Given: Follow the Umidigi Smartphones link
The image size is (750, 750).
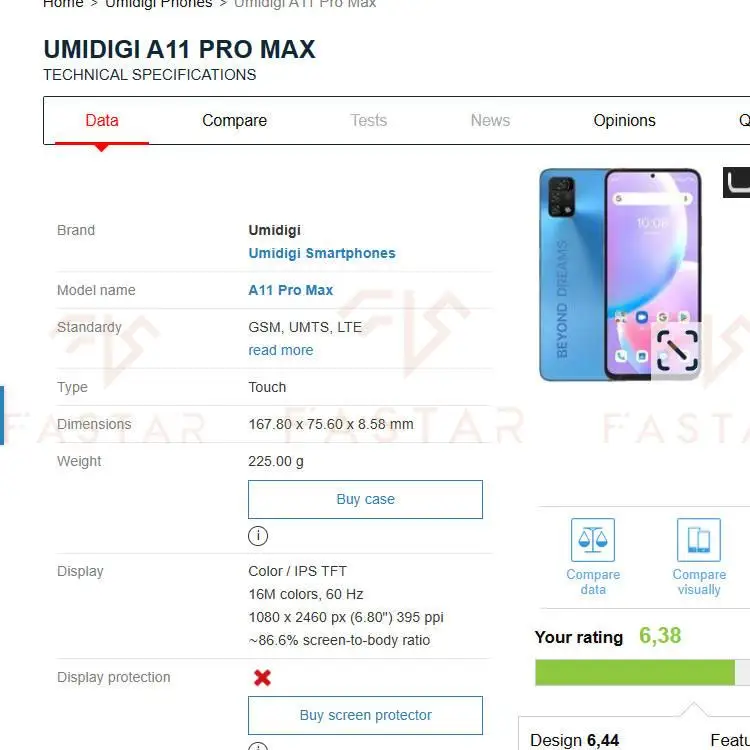Looking at the screenshot, I should [x=322, y=253].
